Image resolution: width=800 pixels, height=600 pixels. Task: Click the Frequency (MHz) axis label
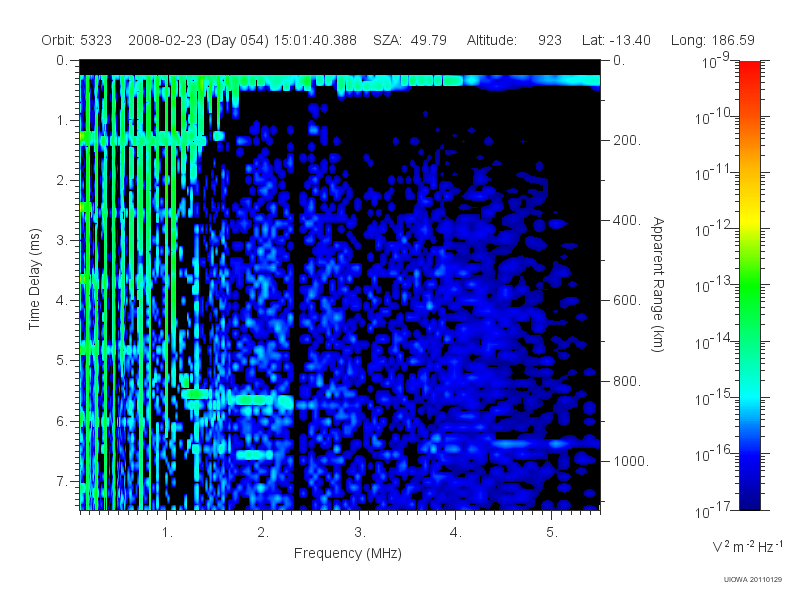pos(348,553)
